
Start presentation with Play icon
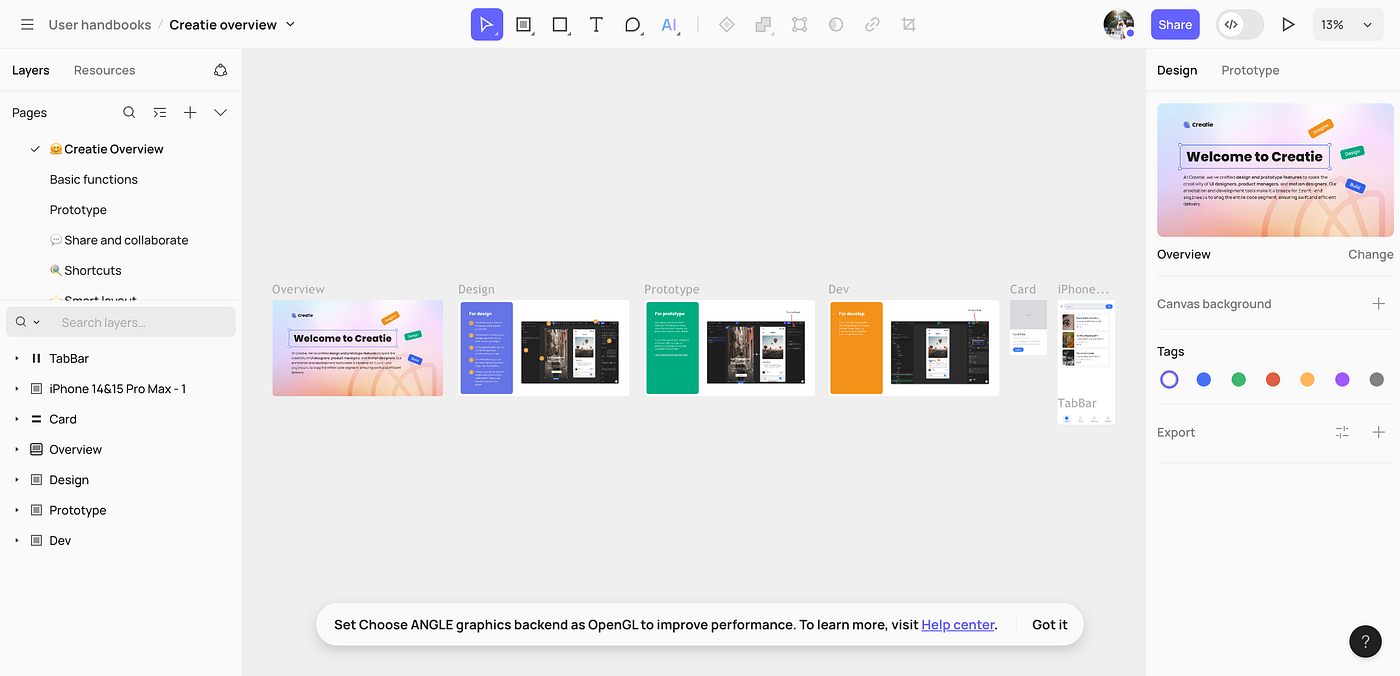click(x=1289, y=24)
